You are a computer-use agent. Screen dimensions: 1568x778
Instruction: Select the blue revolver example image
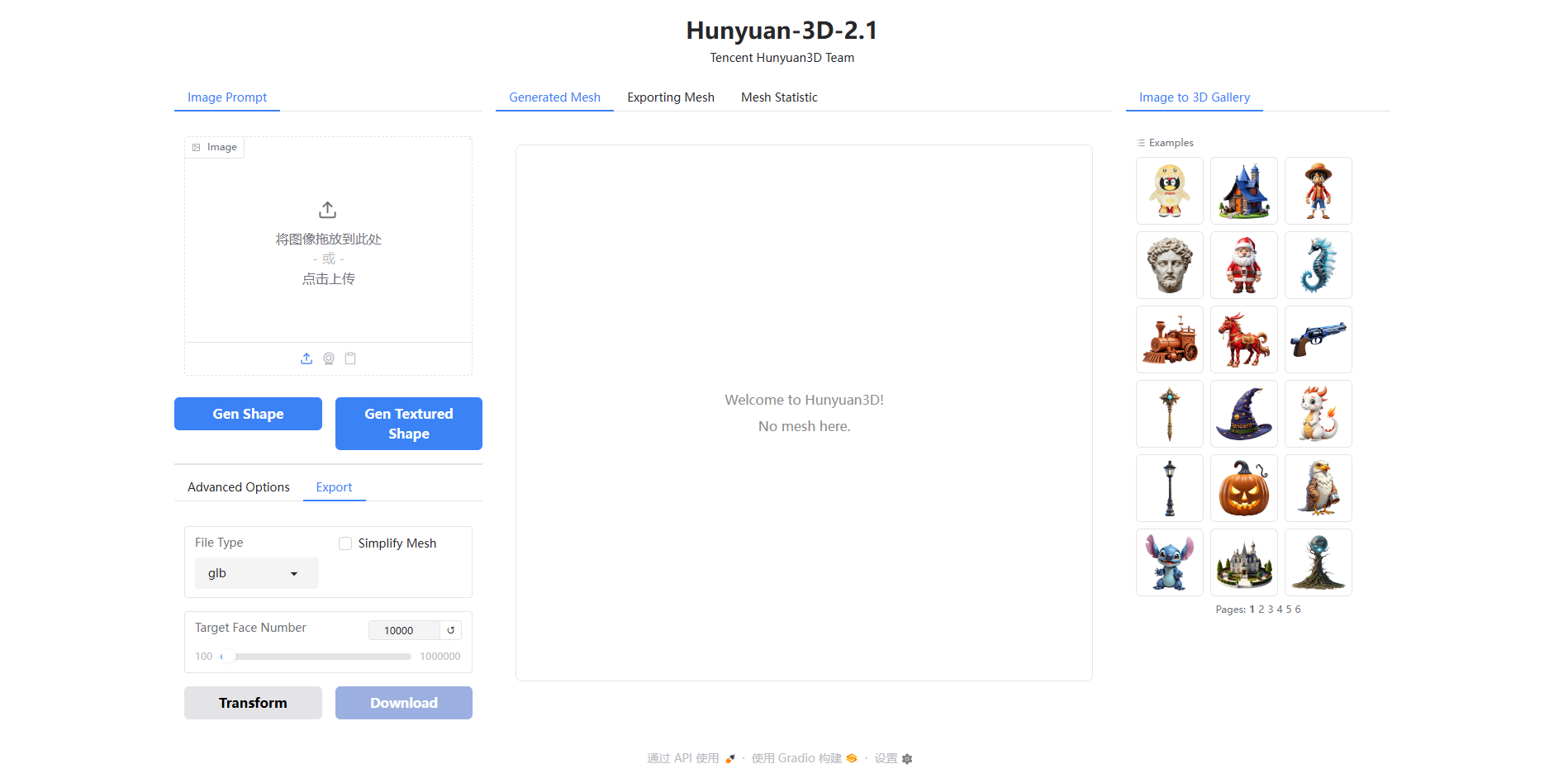click(x=1319, y=339)
